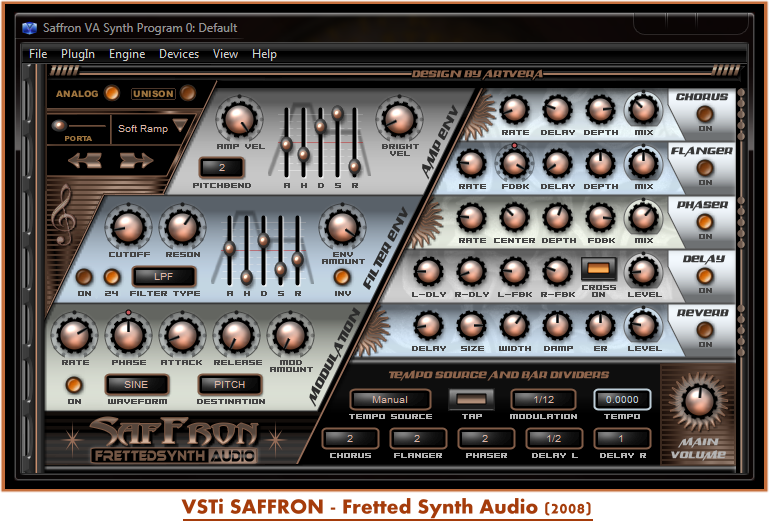Click the Tempo value field
769x521 pixels.
pyautogui.click(x=621, y=400)
